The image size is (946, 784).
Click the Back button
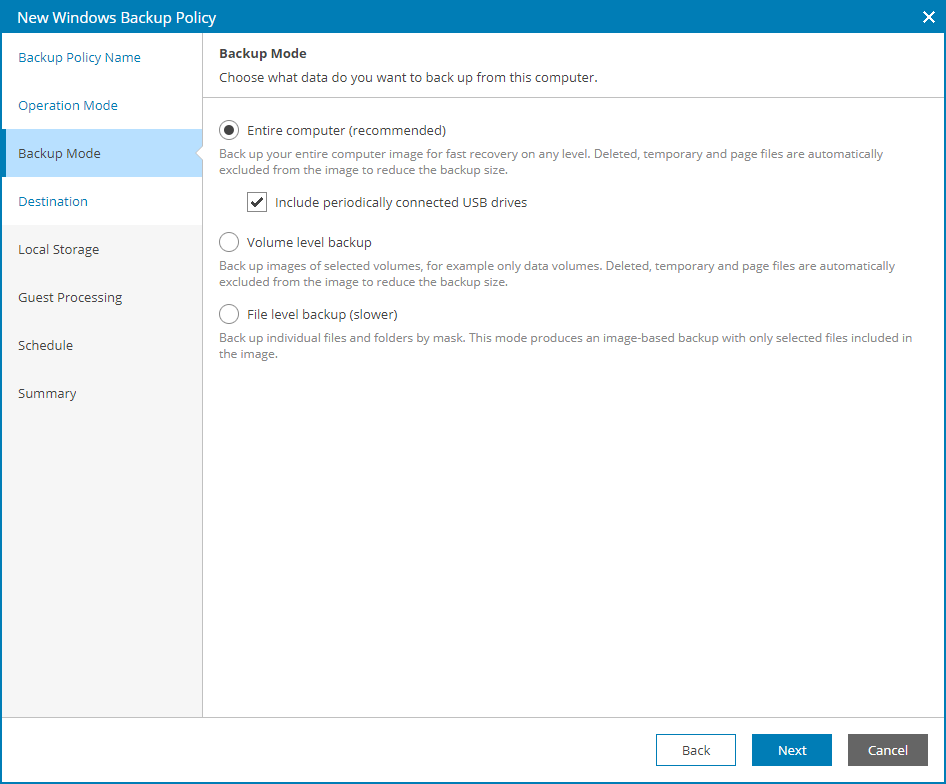[696, 750]
